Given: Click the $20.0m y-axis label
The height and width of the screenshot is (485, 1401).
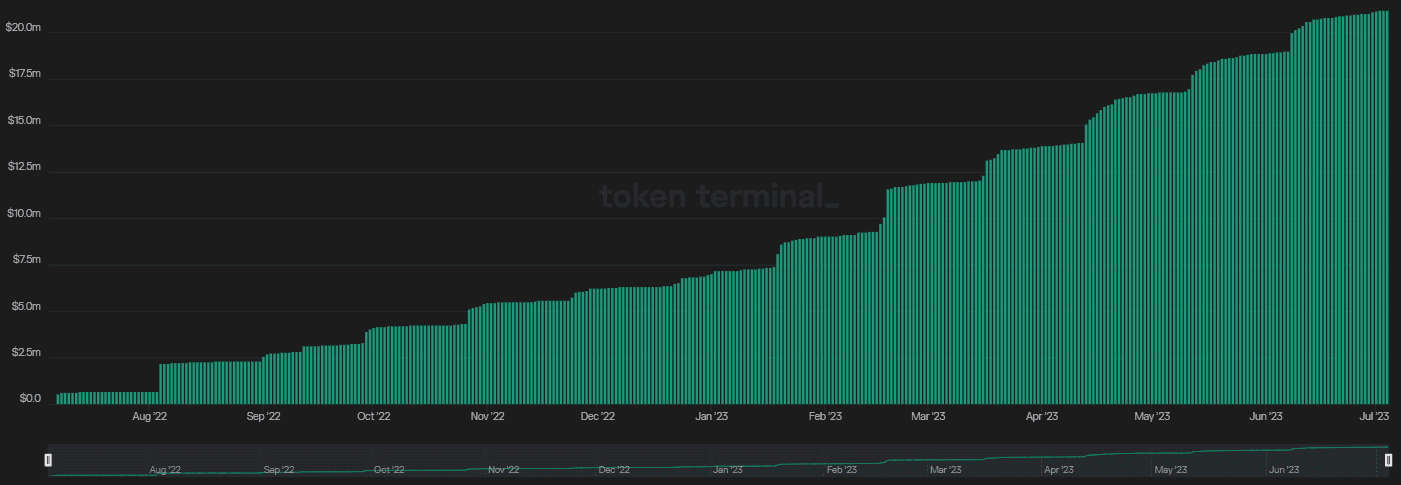Looking at the screenshot, I should (23, 28).
